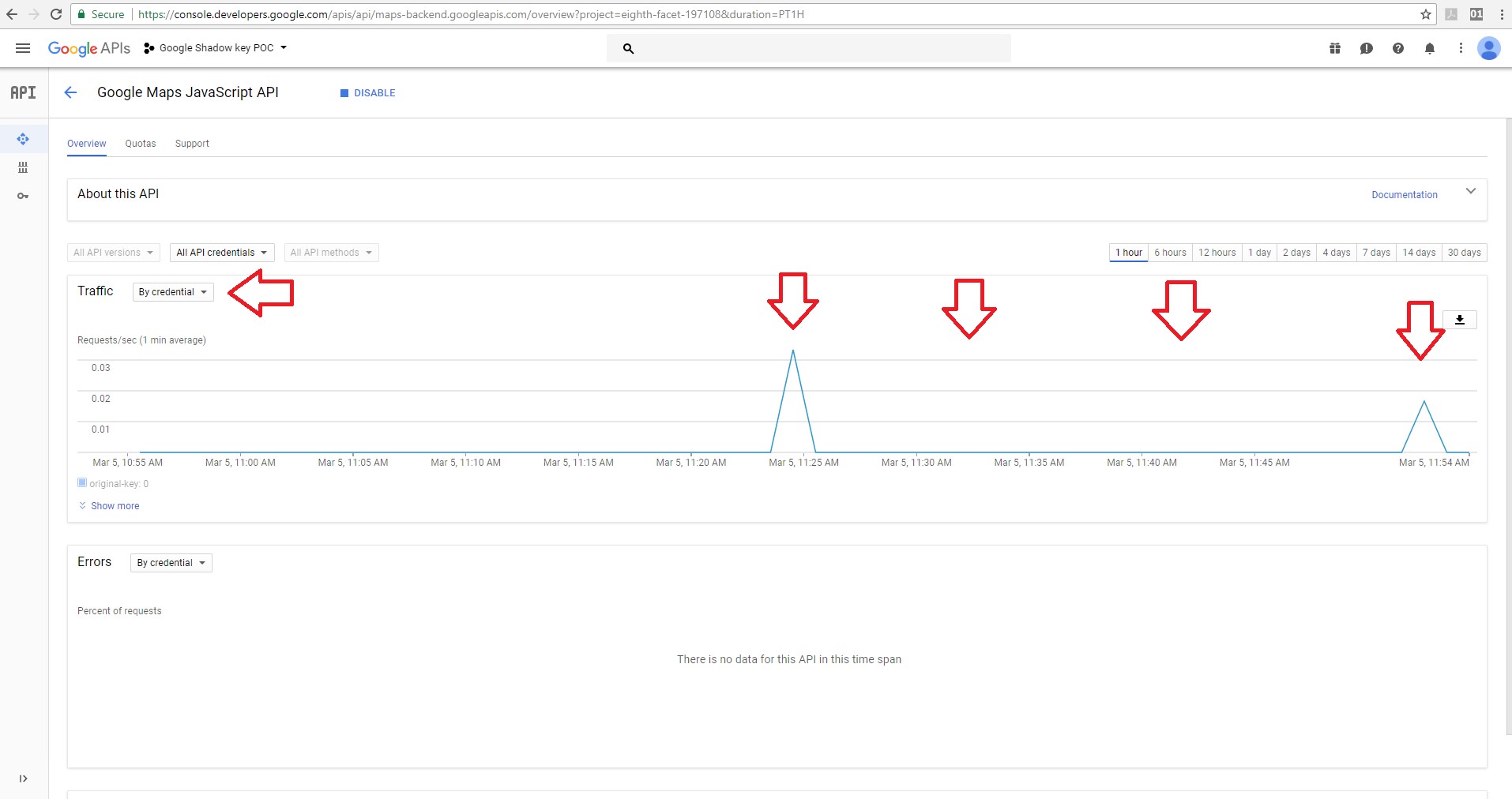Click the Google APIs logo
This screenshot has width=1512, height=799.
click(88, 48)
